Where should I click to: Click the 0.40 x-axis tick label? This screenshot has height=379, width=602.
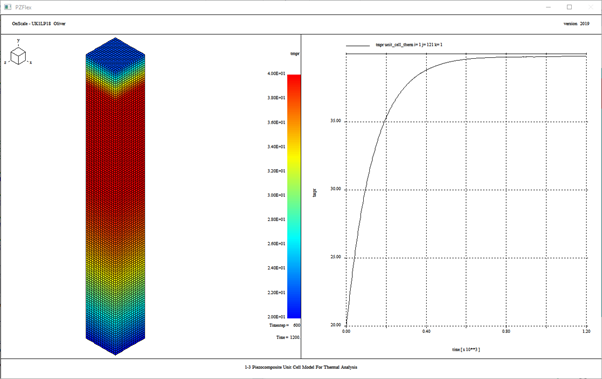(426, 331)
